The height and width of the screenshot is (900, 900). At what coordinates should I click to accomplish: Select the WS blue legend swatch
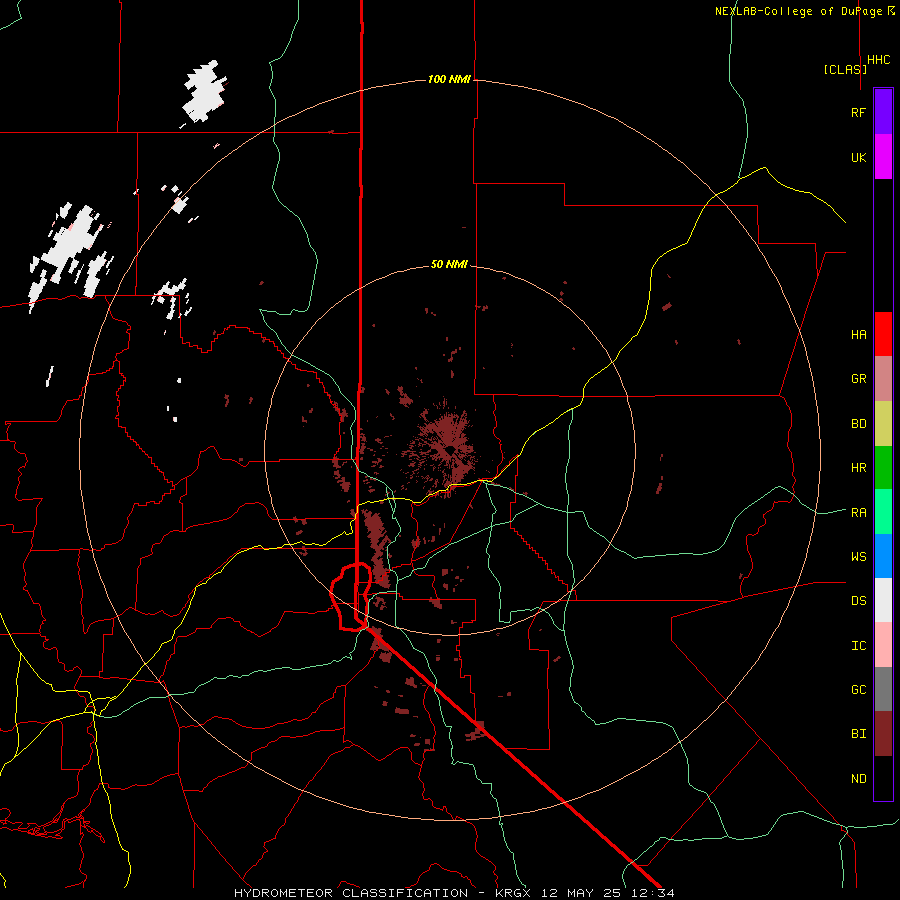883,556
